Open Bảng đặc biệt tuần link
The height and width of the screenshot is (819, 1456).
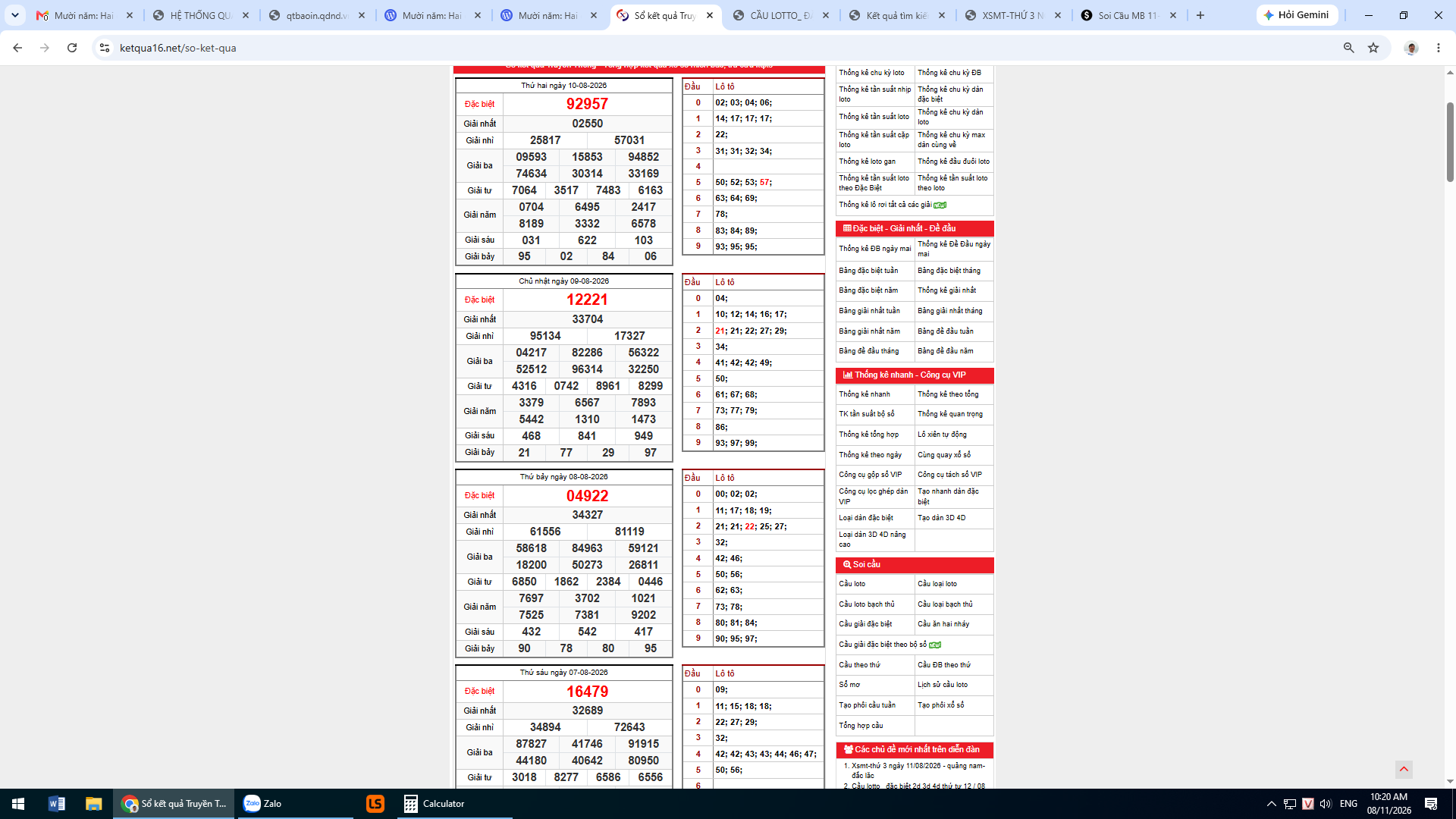tap(868, 271)
